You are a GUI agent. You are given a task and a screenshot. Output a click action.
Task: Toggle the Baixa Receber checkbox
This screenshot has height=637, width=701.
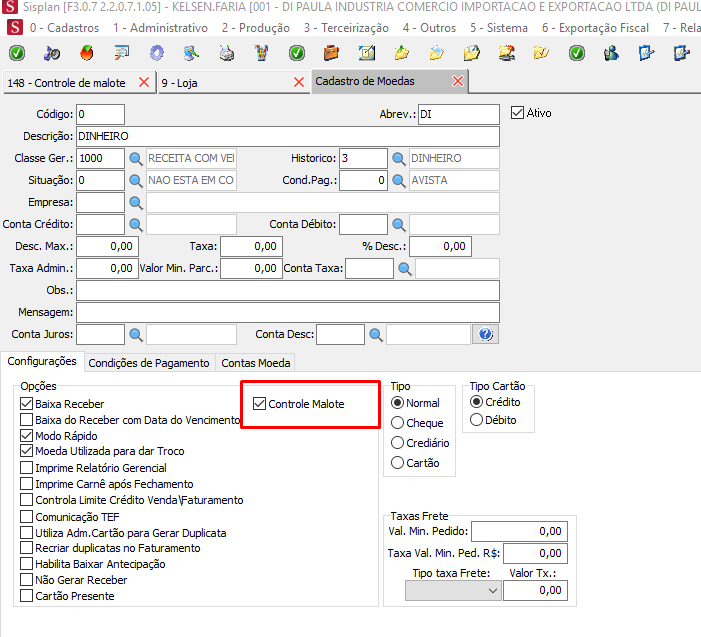tap(27, 404)
